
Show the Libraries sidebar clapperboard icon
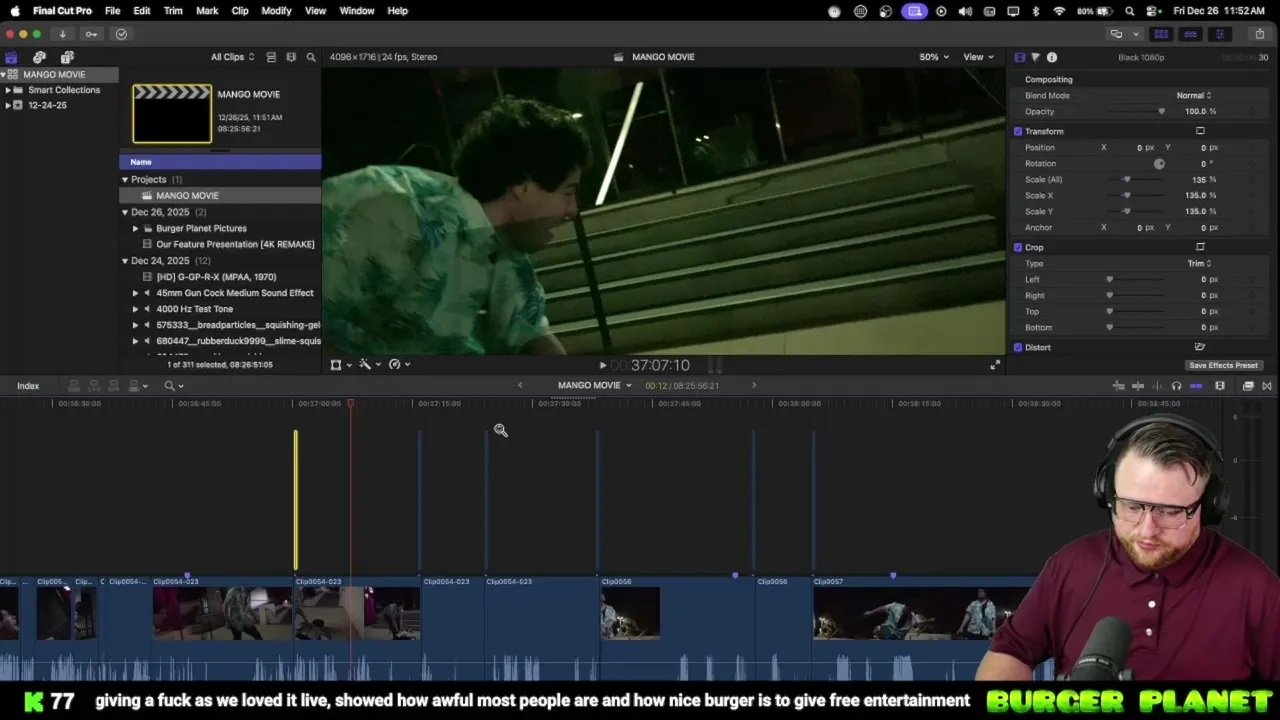pyautogui.click(x=12, y=57)
